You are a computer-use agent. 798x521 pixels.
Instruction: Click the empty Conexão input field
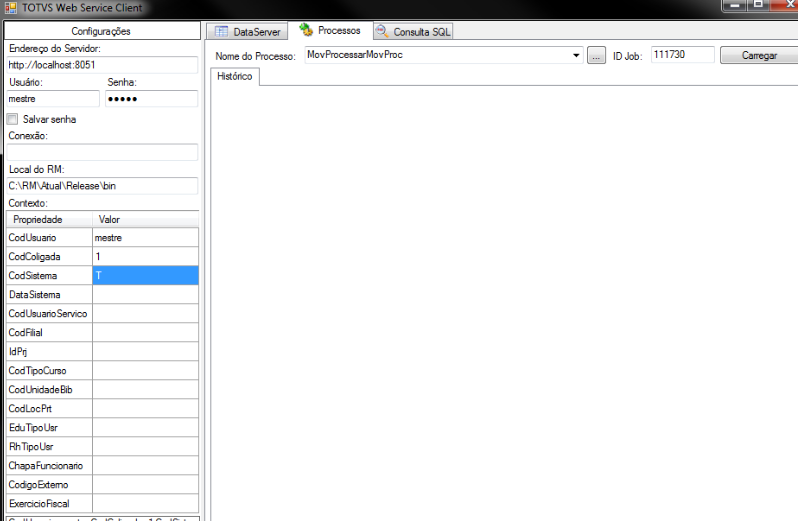point(102,152)
